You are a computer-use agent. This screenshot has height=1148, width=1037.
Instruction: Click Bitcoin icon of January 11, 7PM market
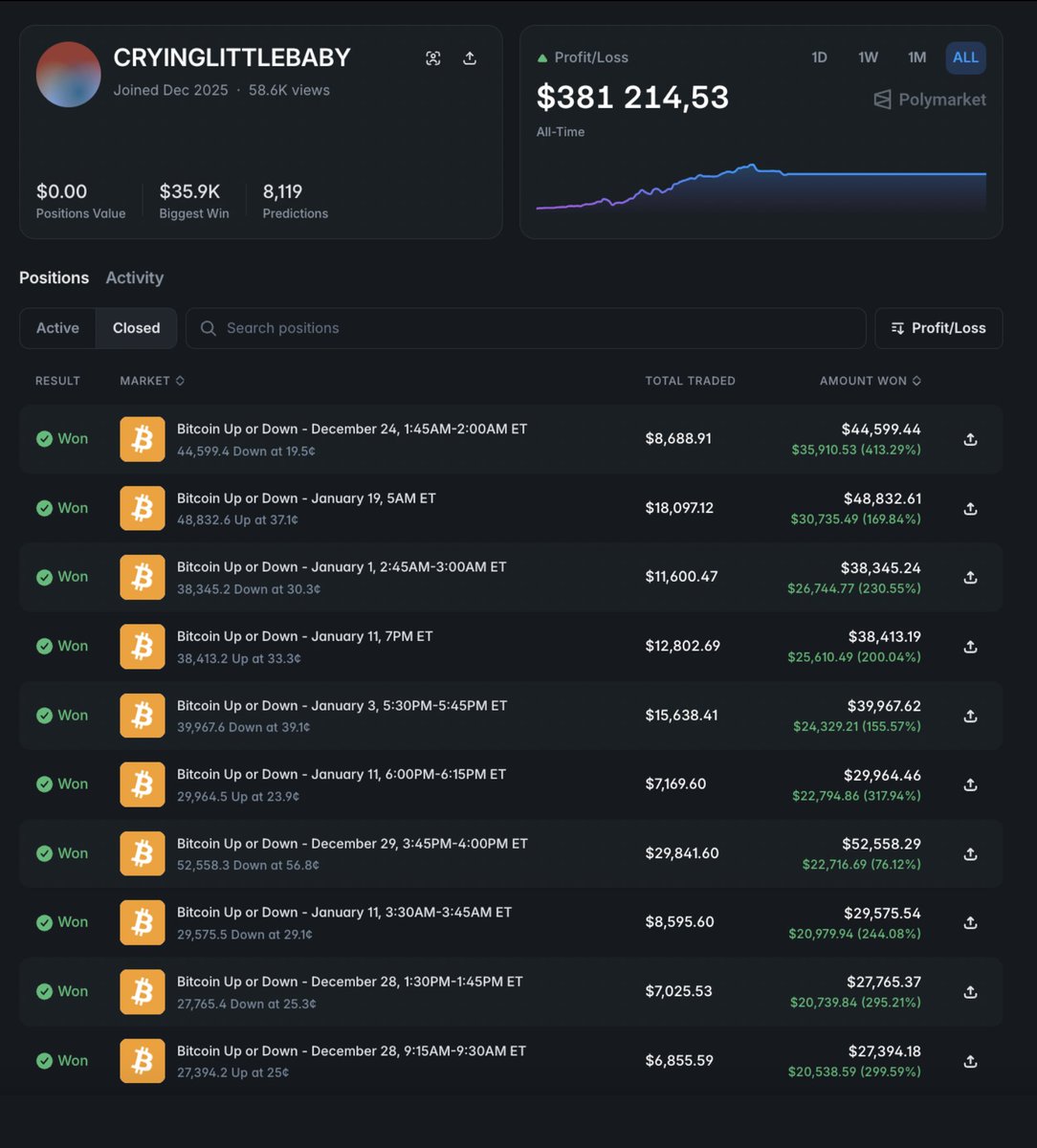143,647
